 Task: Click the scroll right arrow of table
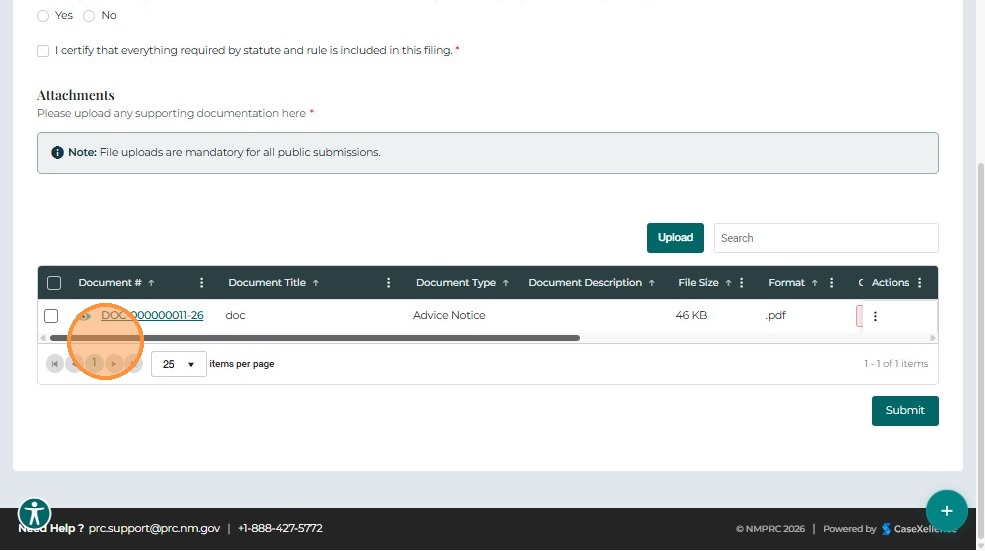point(932,338)
